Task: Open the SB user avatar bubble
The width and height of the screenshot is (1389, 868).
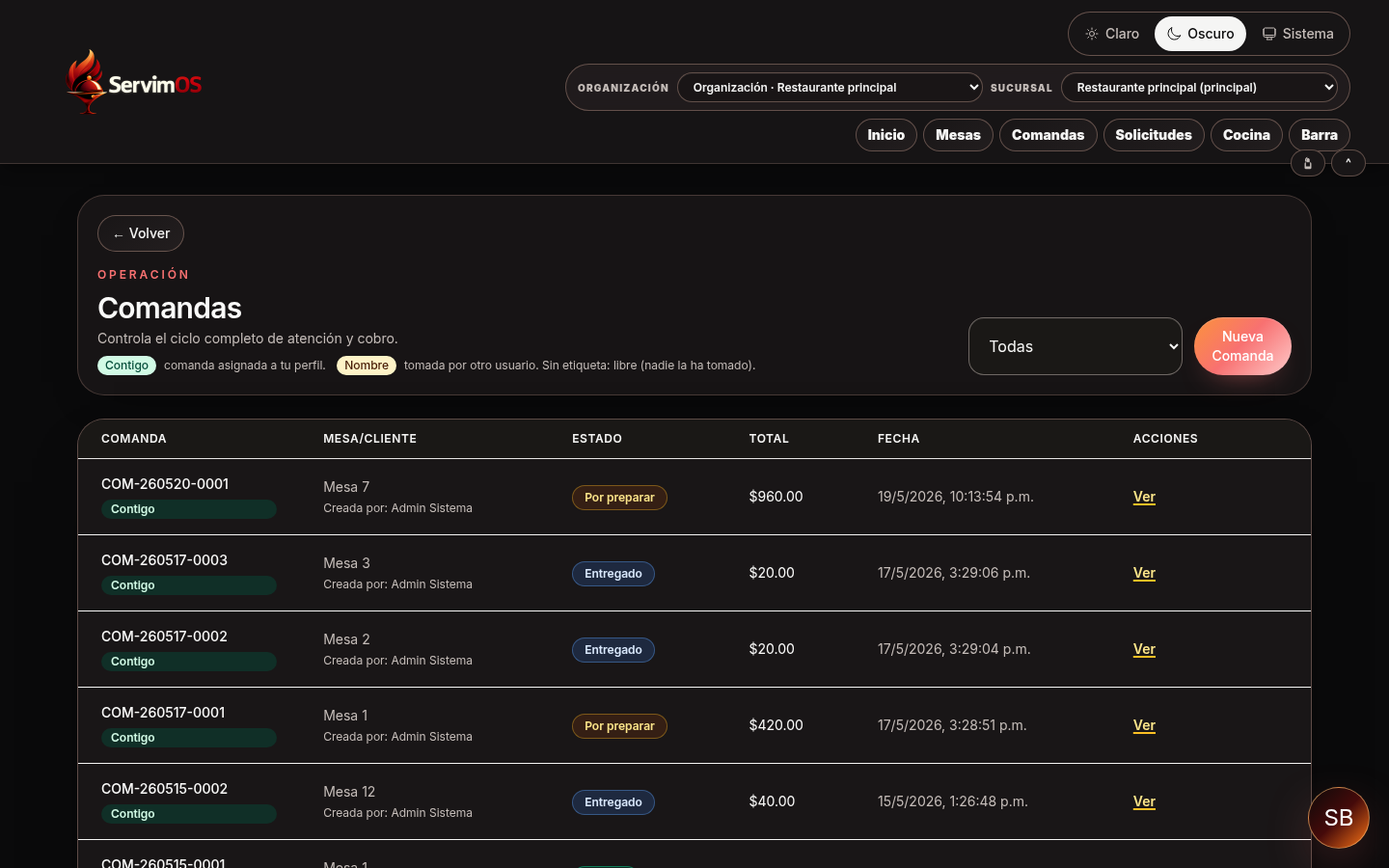Action: pyautogui.click(x=1339, y=818)
